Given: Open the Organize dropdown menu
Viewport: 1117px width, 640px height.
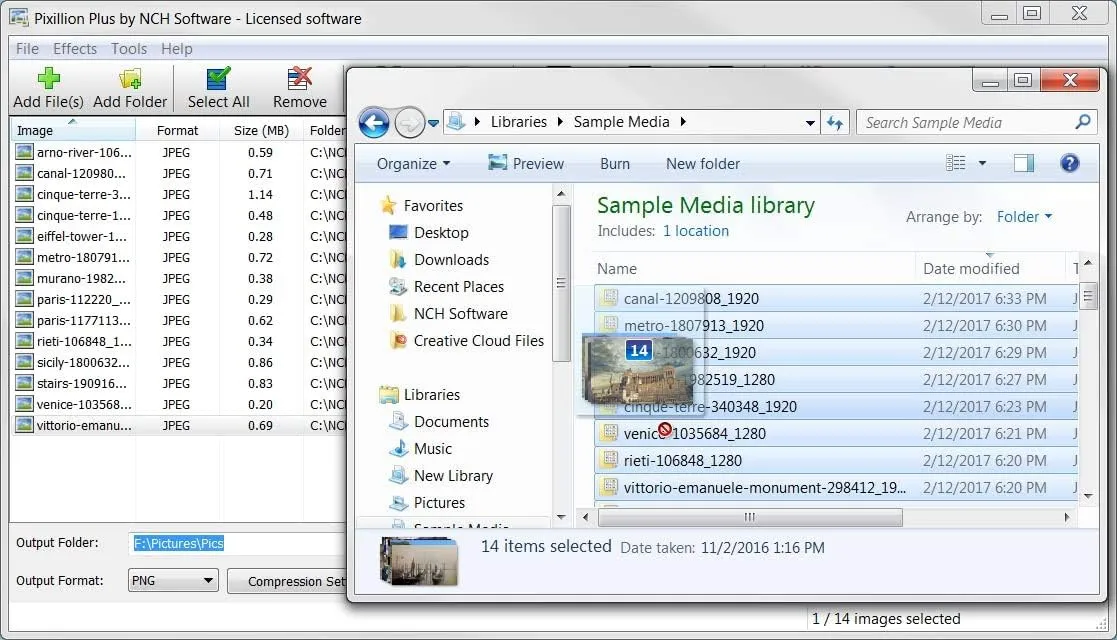Looking at the screenshot, I should coord(413,164).
